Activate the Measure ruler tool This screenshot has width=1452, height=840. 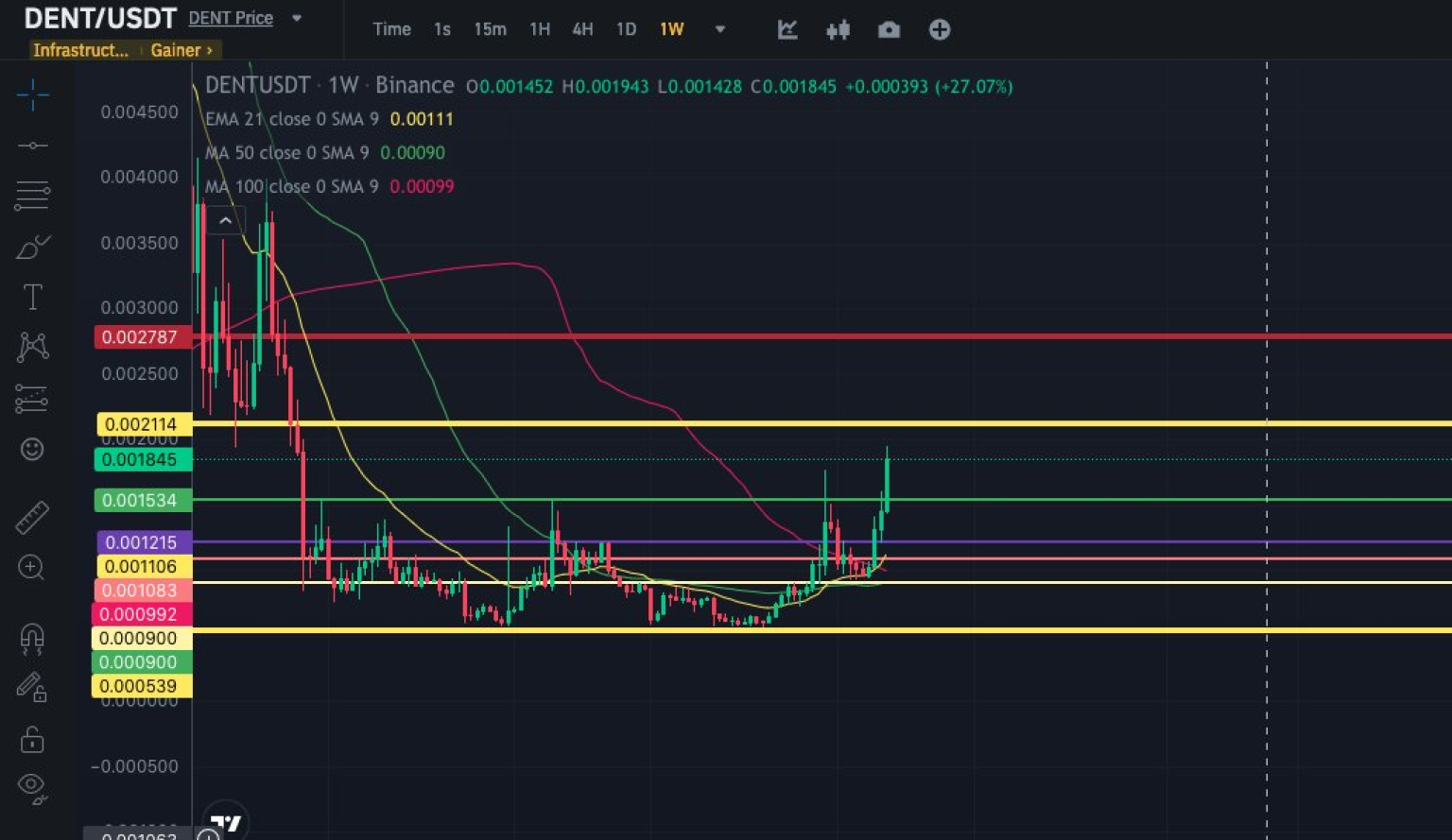point(32,518)
